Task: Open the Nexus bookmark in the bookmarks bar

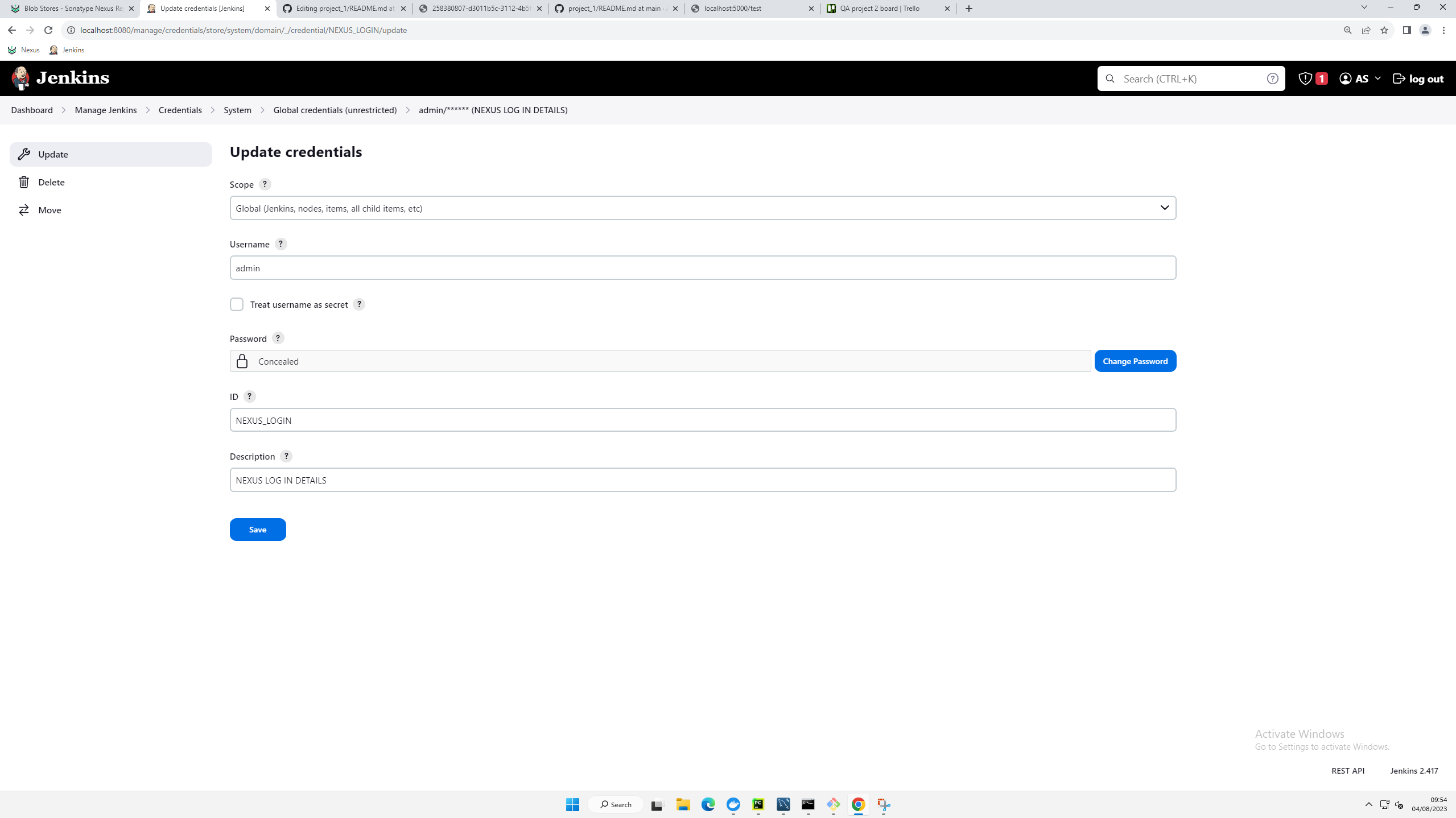Action: pyautogui.click(x=24, y=49)
